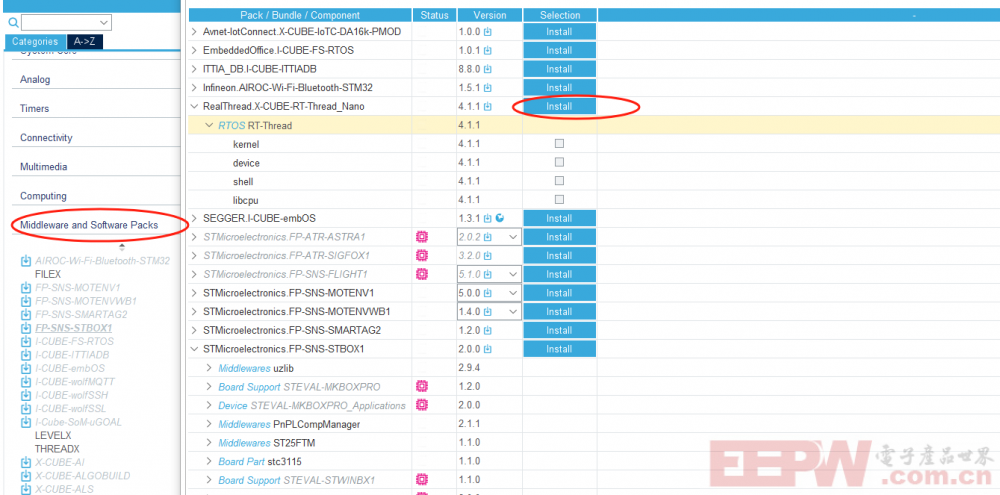Click status chip icon for FP-ATR-ASTRA1
This screenshot has height=495, width=1000.
click(422, 237)
